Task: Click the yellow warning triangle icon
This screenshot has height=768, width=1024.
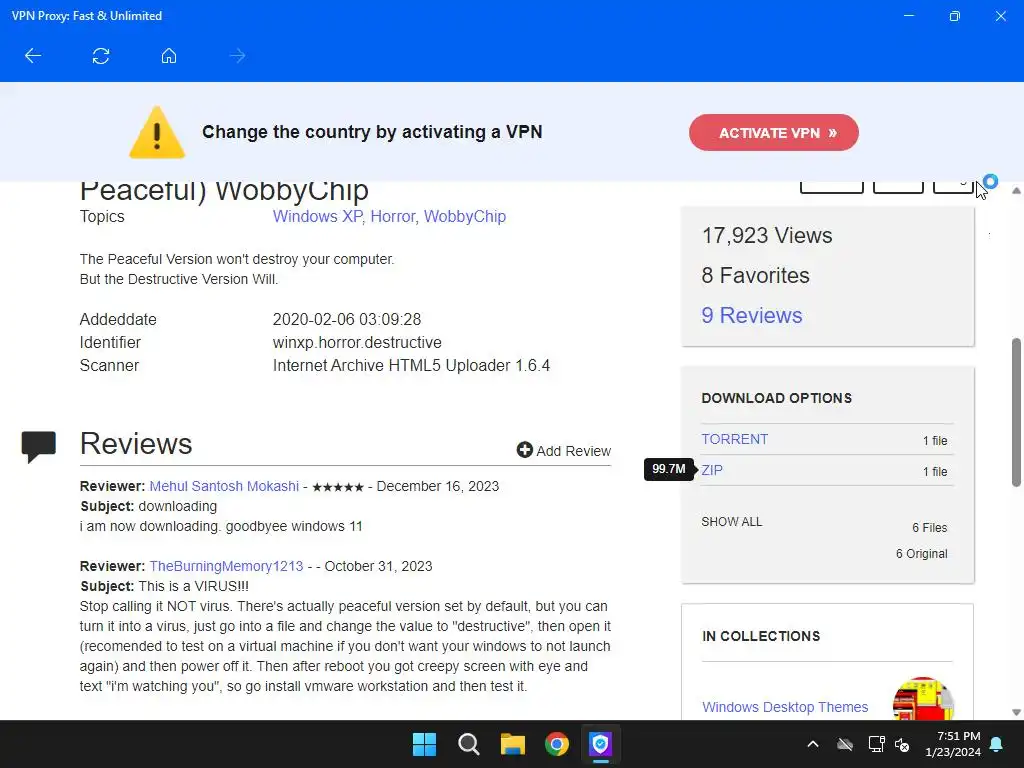Action: (x=157, y=133)
